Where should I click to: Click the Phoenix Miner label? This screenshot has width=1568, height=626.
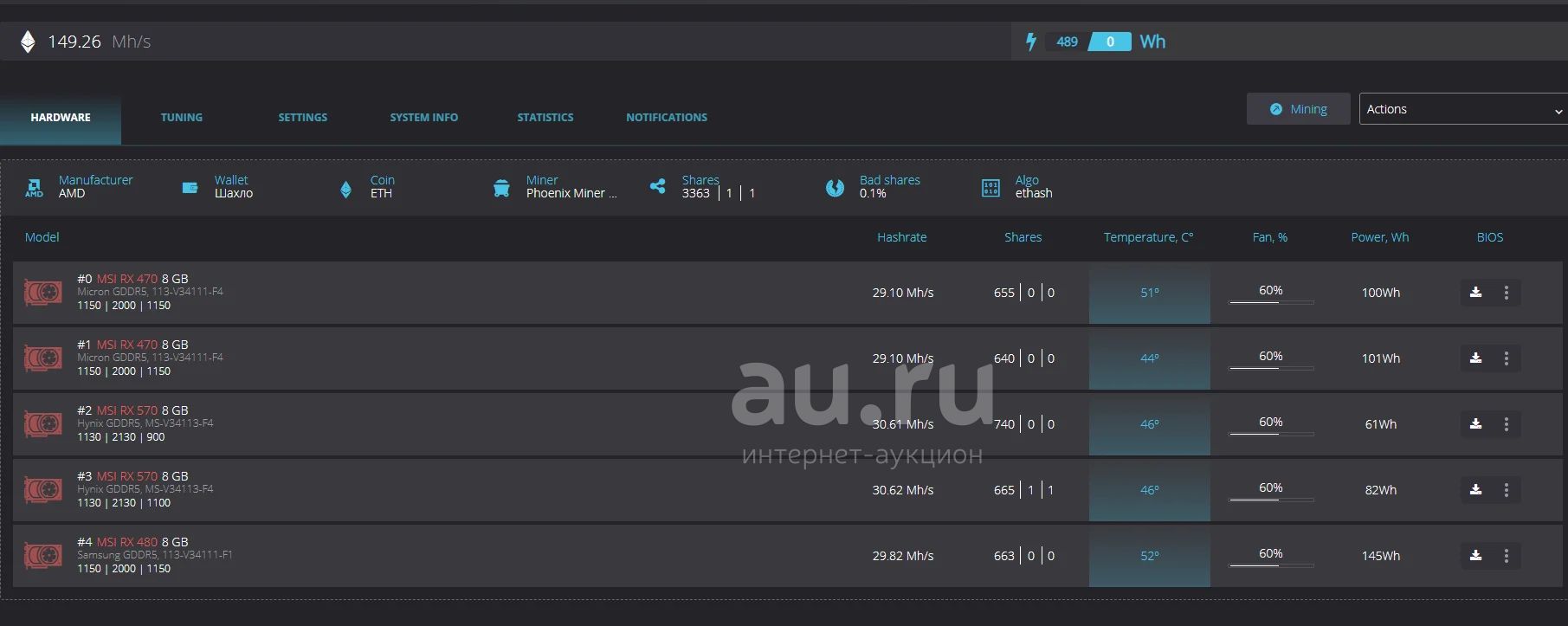pos(571,193)
